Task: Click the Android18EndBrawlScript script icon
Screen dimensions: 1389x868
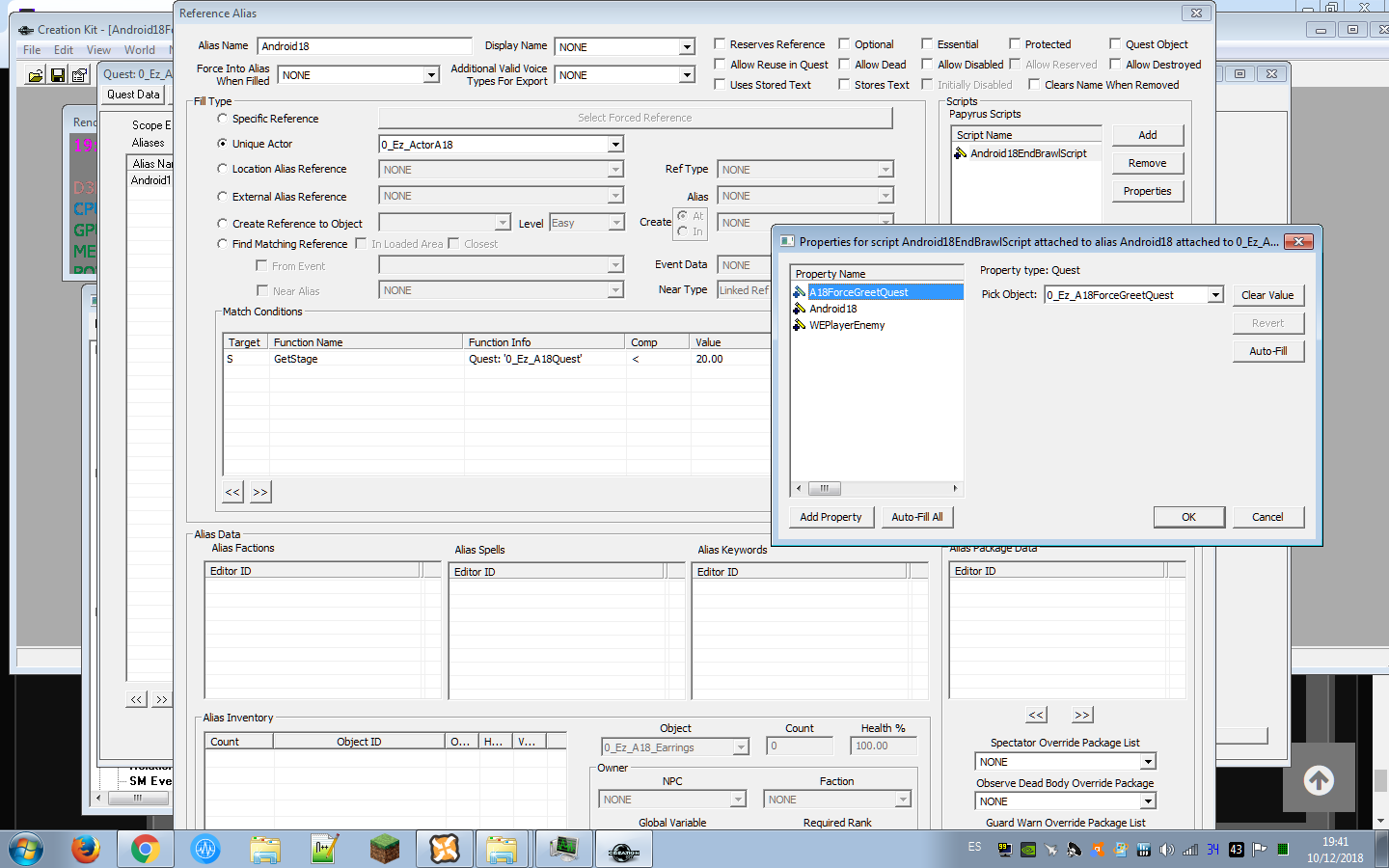Action: [x=961, y=153]
